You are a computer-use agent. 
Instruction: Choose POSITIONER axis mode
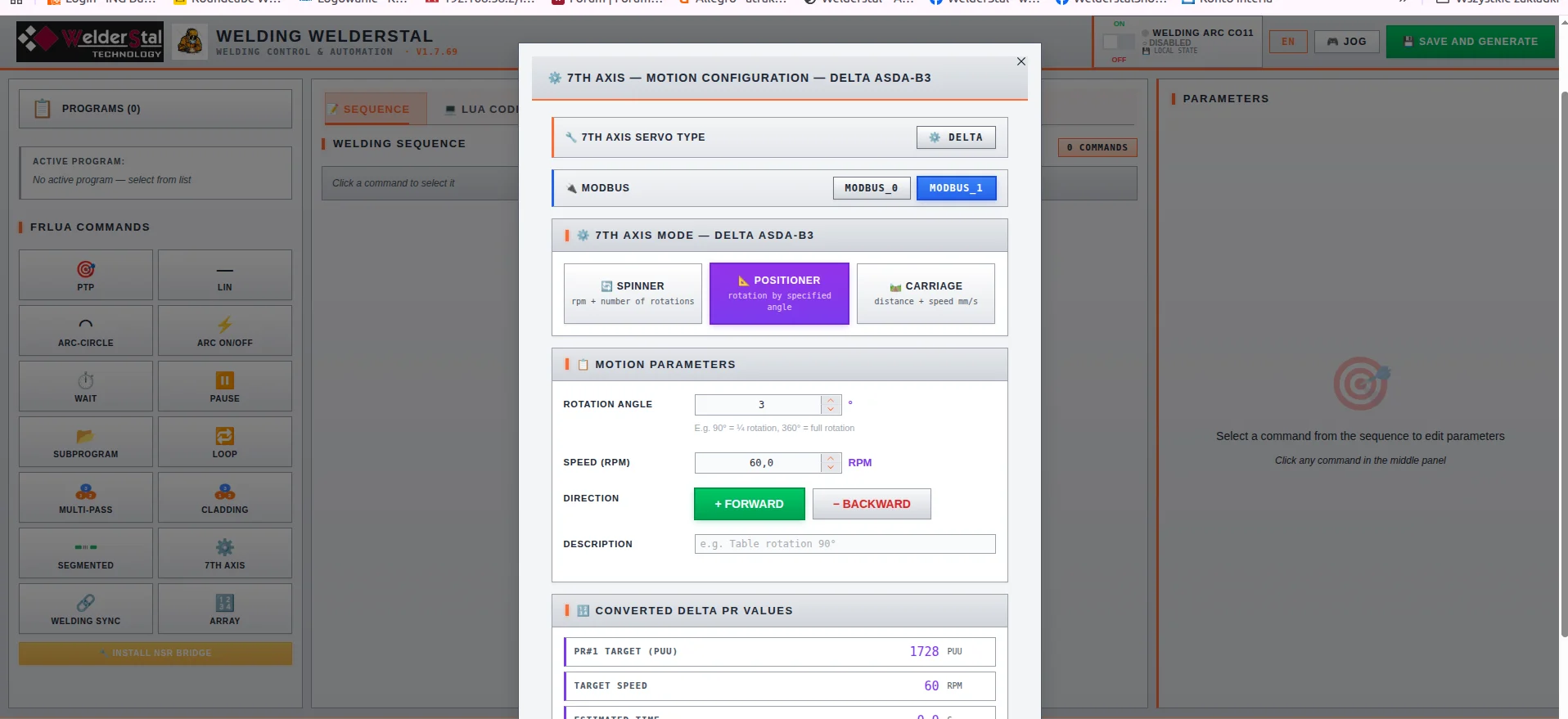779,294
